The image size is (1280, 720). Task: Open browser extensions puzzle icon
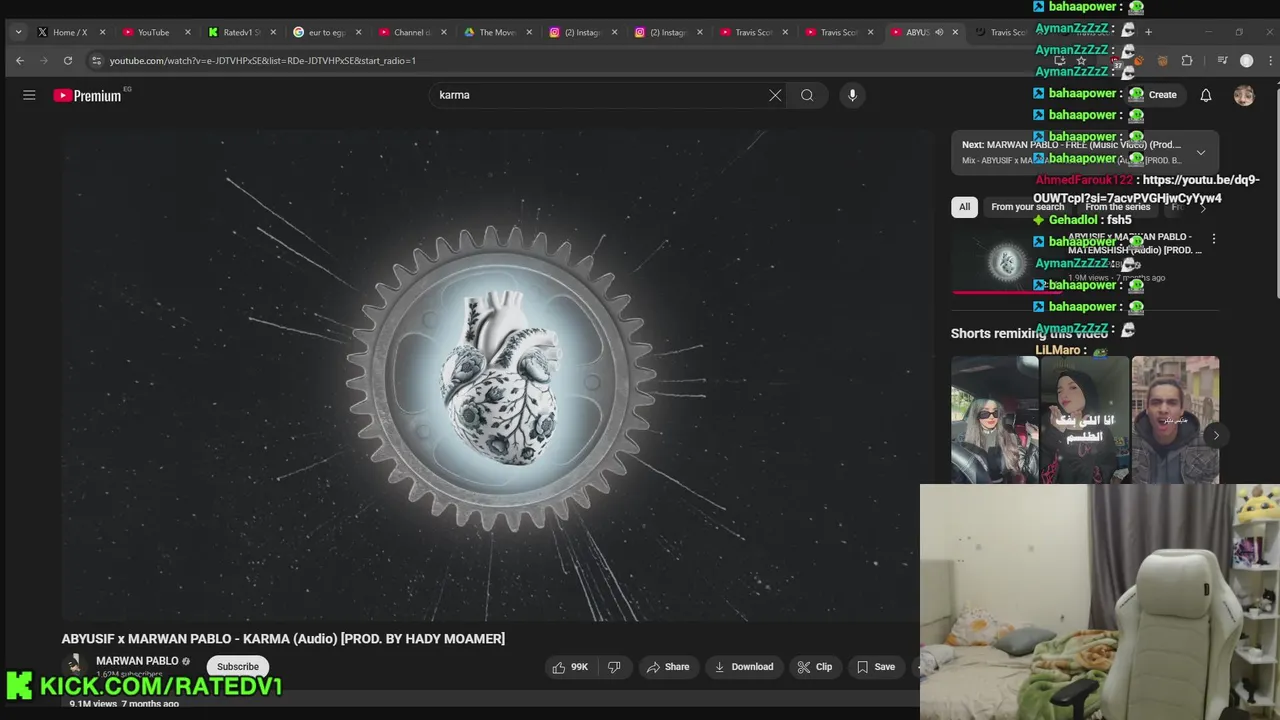(x=1187, y=61)
